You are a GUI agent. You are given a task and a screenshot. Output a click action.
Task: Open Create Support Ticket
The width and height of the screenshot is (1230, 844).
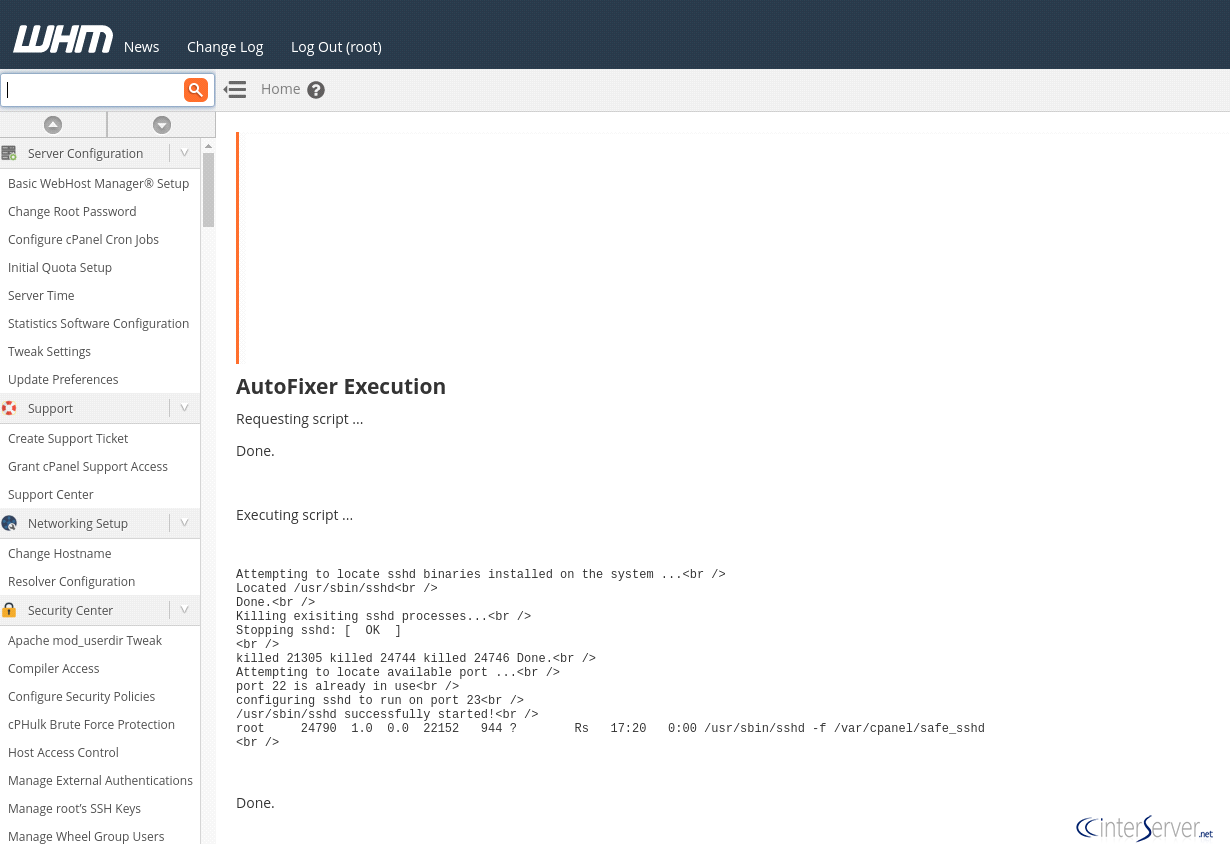[x=68, y=438]
